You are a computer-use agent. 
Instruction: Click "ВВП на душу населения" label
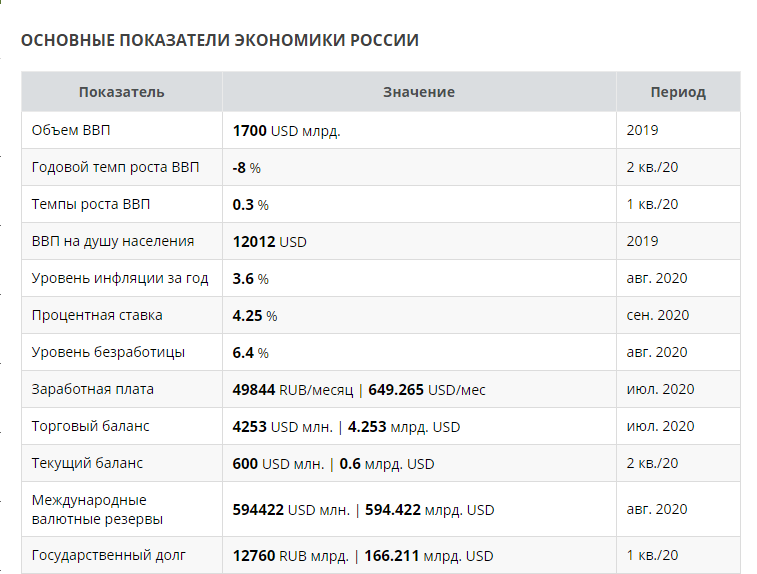pyautogui.click(x=113, y=241)
